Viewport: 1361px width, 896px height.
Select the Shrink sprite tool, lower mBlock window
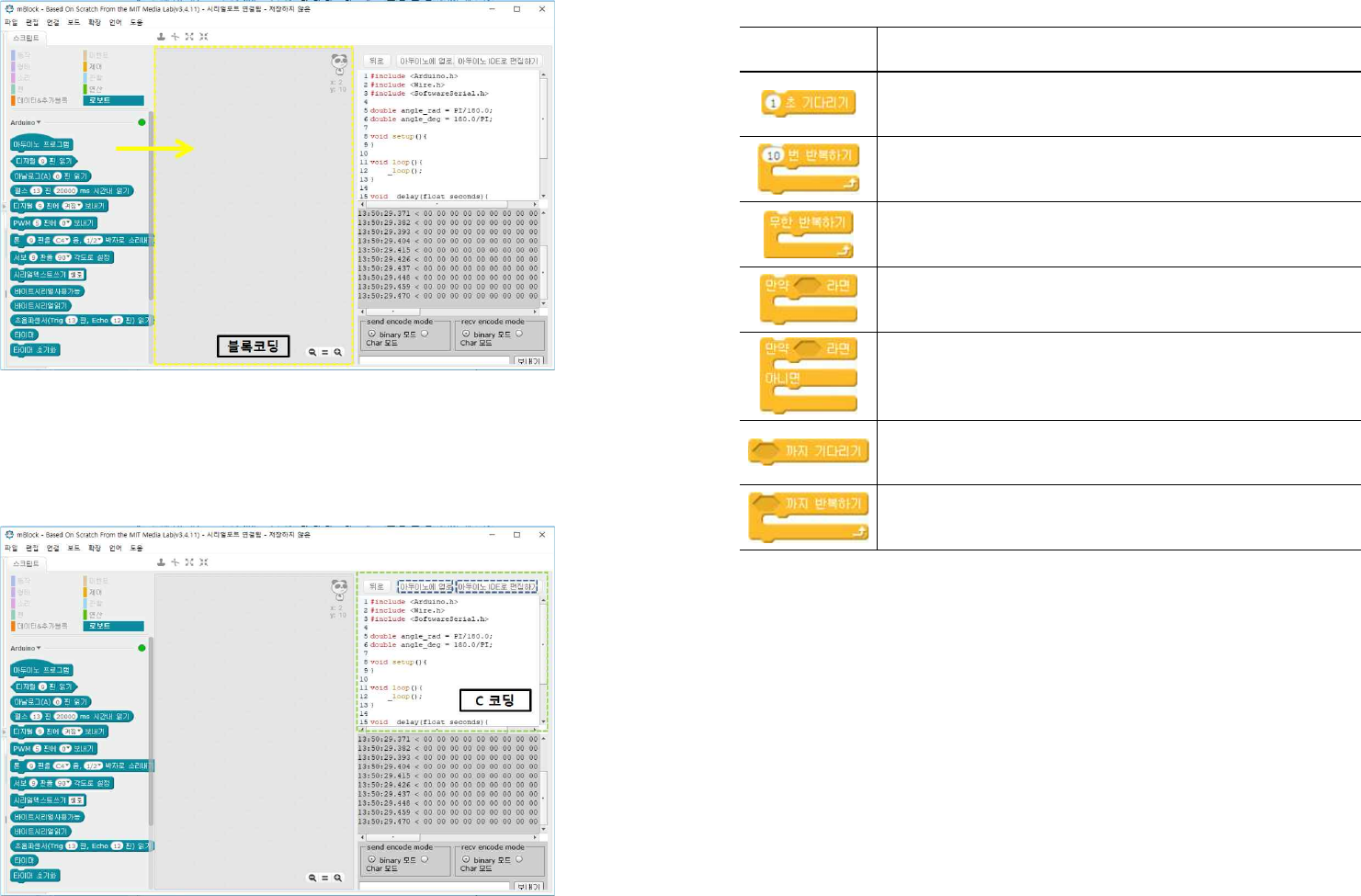click(203, 562)
